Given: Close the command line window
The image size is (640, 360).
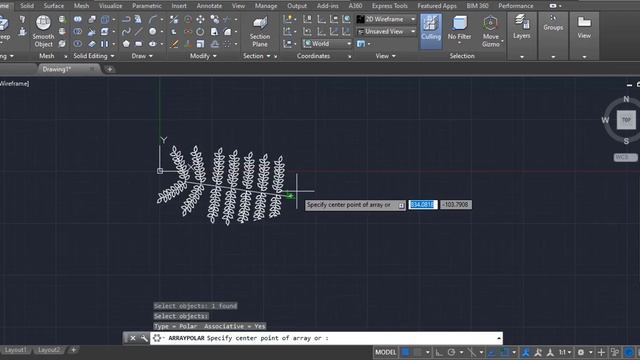Looking at the screenshot, I should click(x=133, y=338).
